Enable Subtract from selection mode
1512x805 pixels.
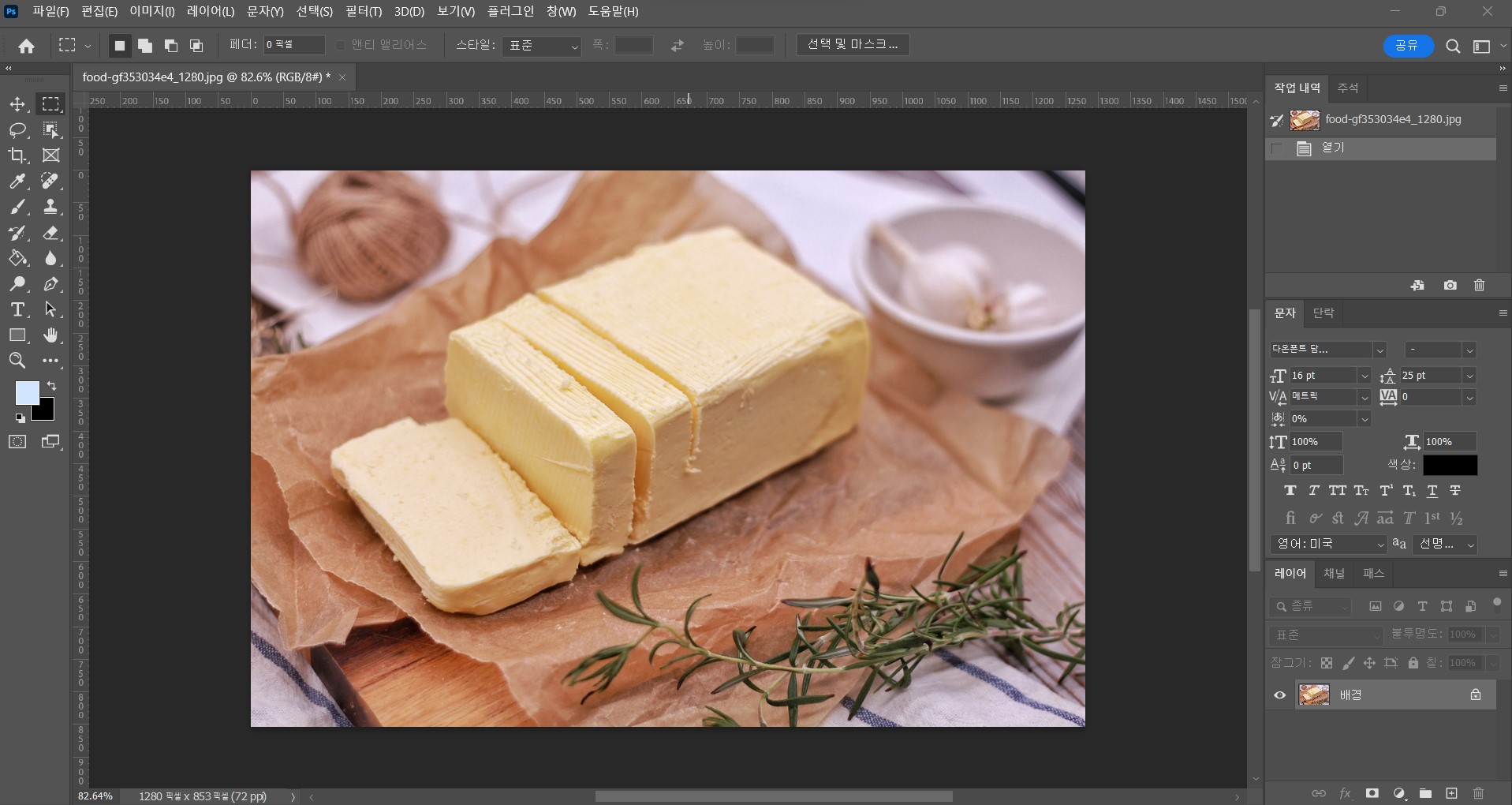coord(170,46)
